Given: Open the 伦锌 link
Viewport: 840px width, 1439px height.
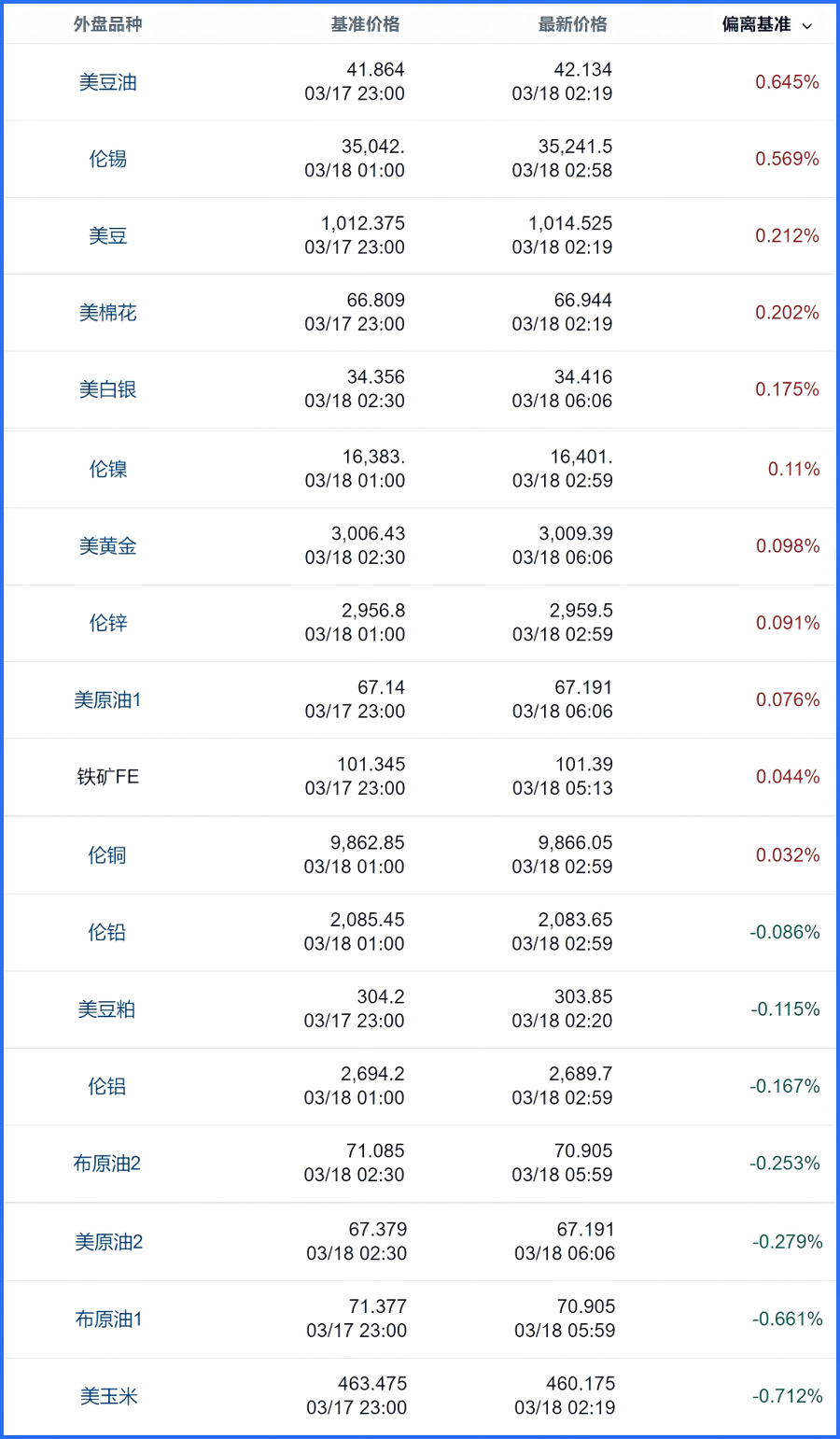Looking at the screenshot, I should click(108, 623).
